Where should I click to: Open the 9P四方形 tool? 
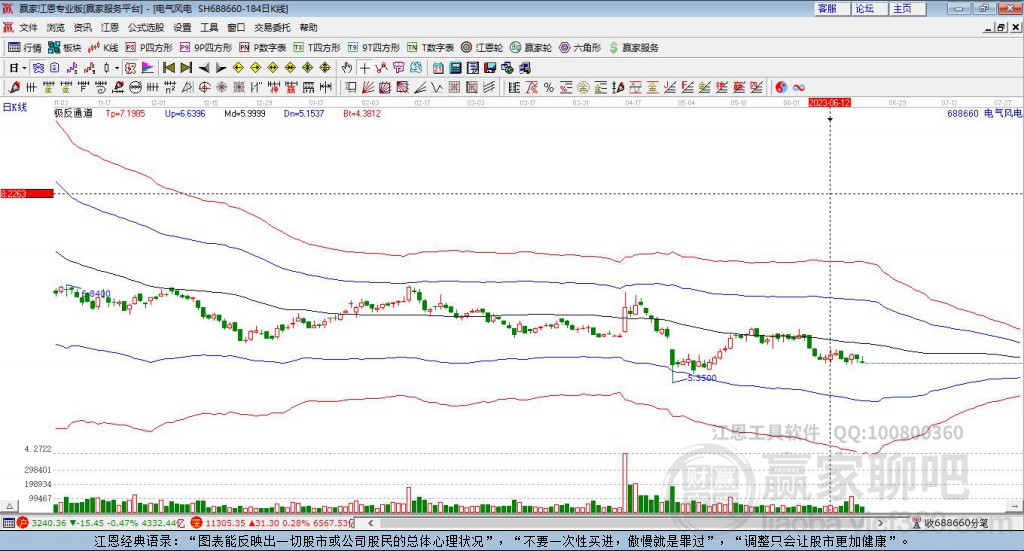206,48
